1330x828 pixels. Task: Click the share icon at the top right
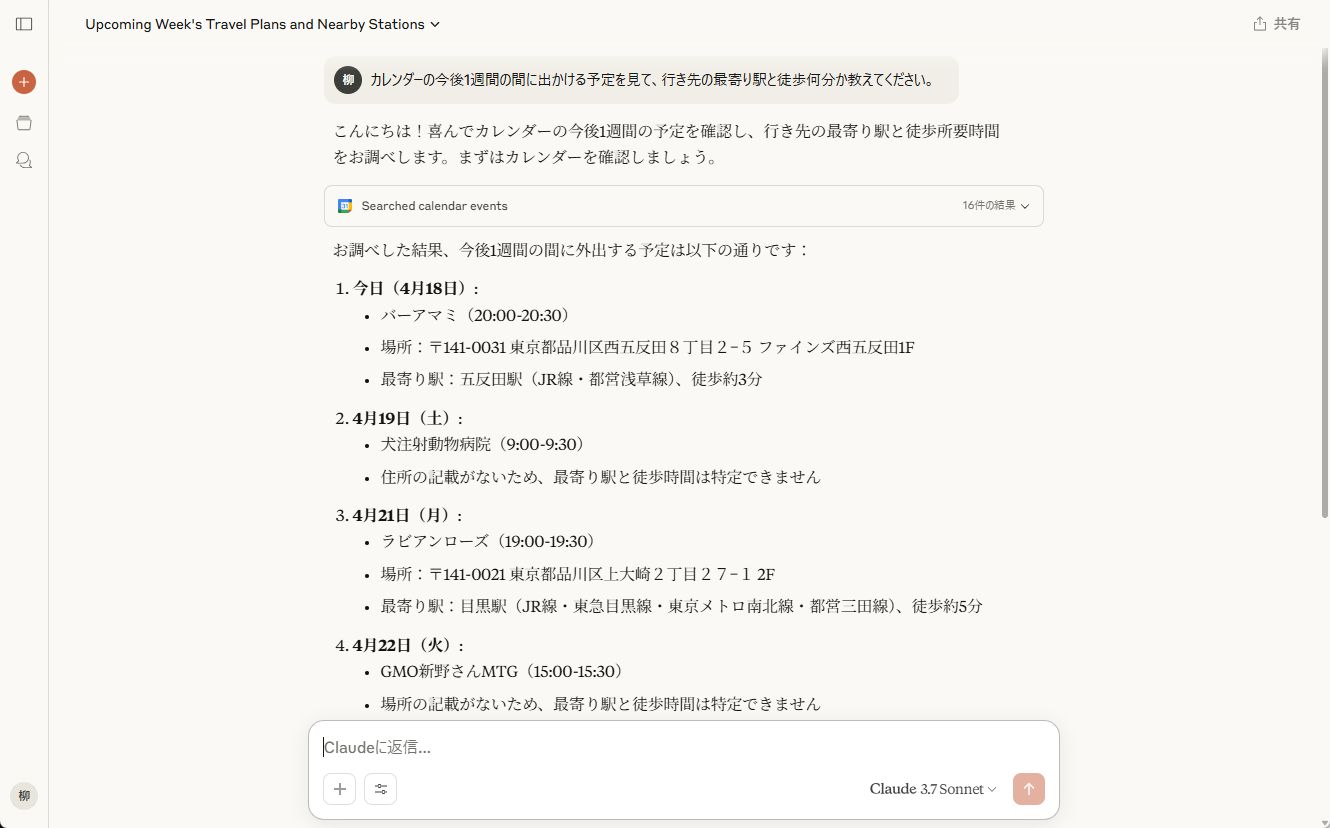click(x=1260, y=24)
